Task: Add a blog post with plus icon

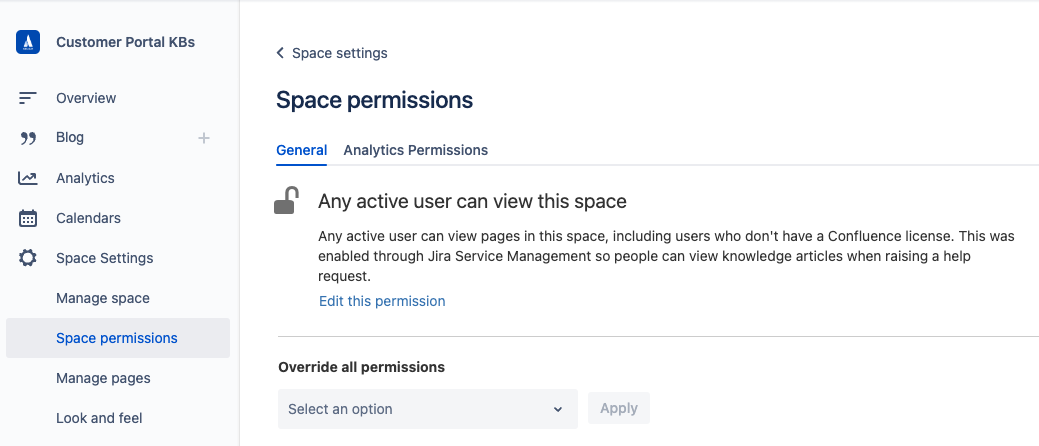Action: coord(204,138)
